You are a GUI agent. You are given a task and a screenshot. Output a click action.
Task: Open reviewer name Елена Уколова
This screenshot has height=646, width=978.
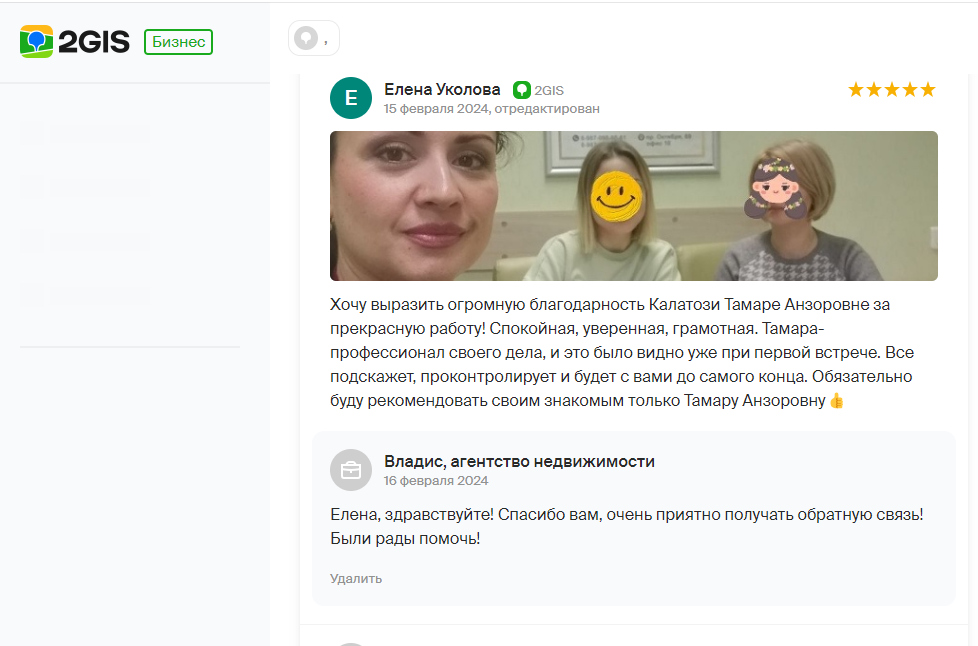[442, 90]
